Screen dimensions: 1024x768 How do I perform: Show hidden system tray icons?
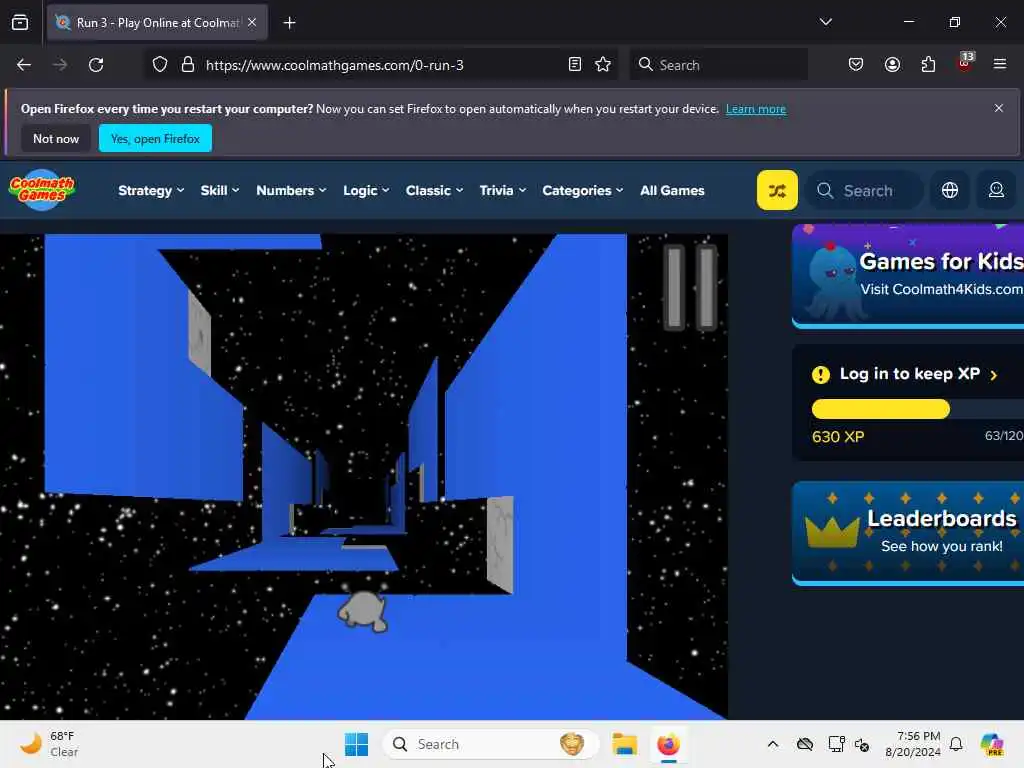pos(773,744)
